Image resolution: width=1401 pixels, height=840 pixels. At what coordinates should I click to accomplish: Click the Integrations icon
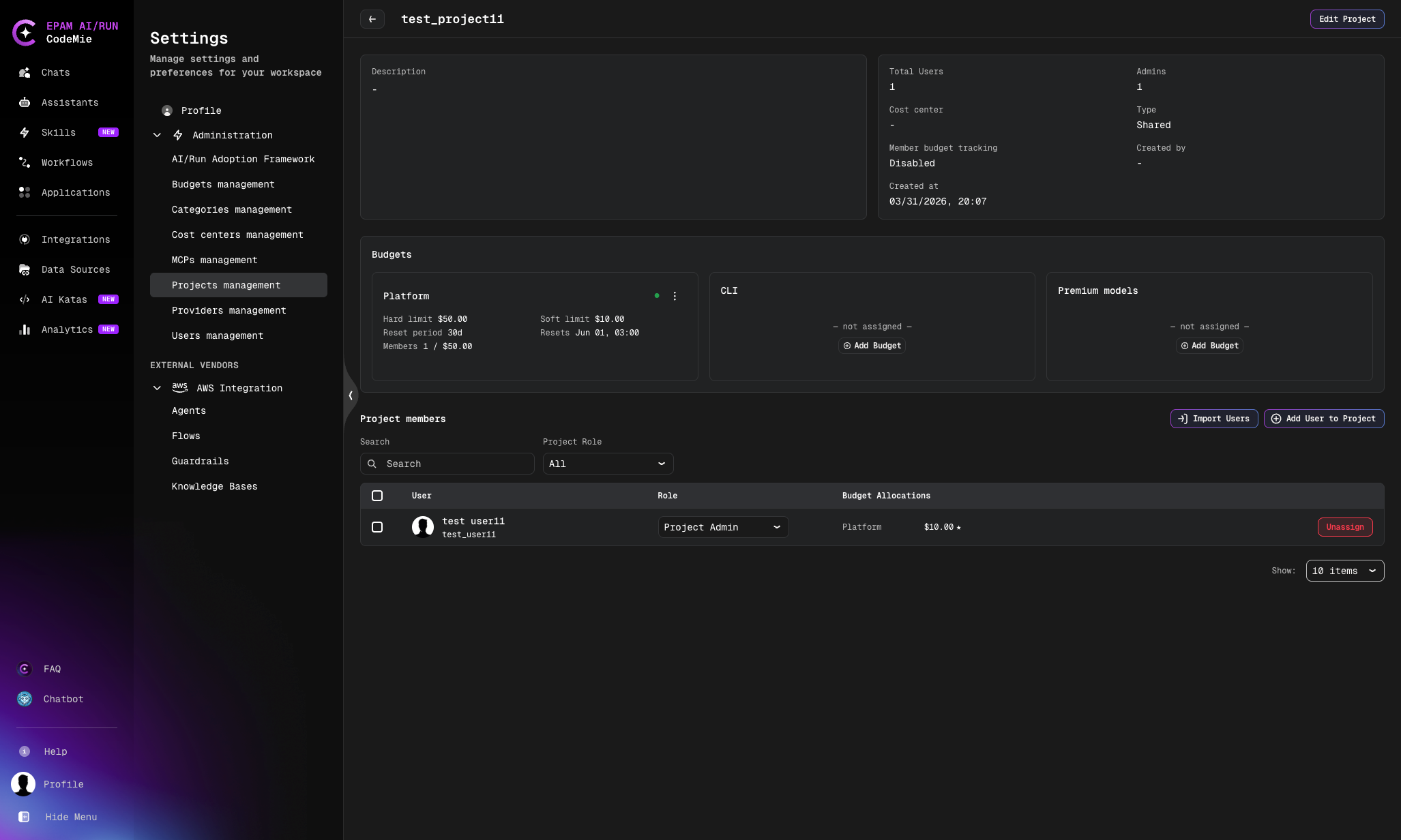25,239
